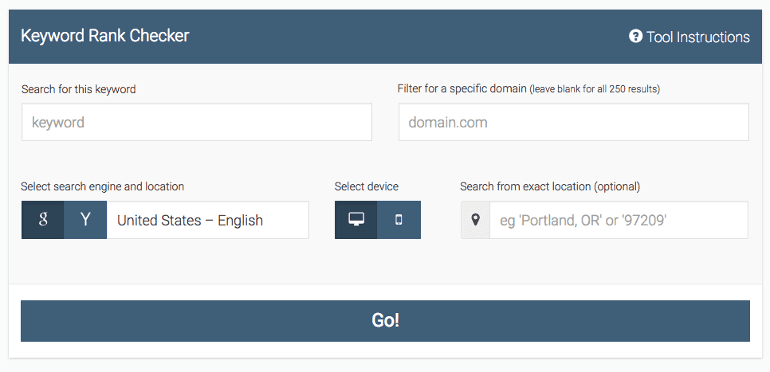Click the 'Select device' label
The width and height of the screenshot is (770, 372).
pos(366,186)
